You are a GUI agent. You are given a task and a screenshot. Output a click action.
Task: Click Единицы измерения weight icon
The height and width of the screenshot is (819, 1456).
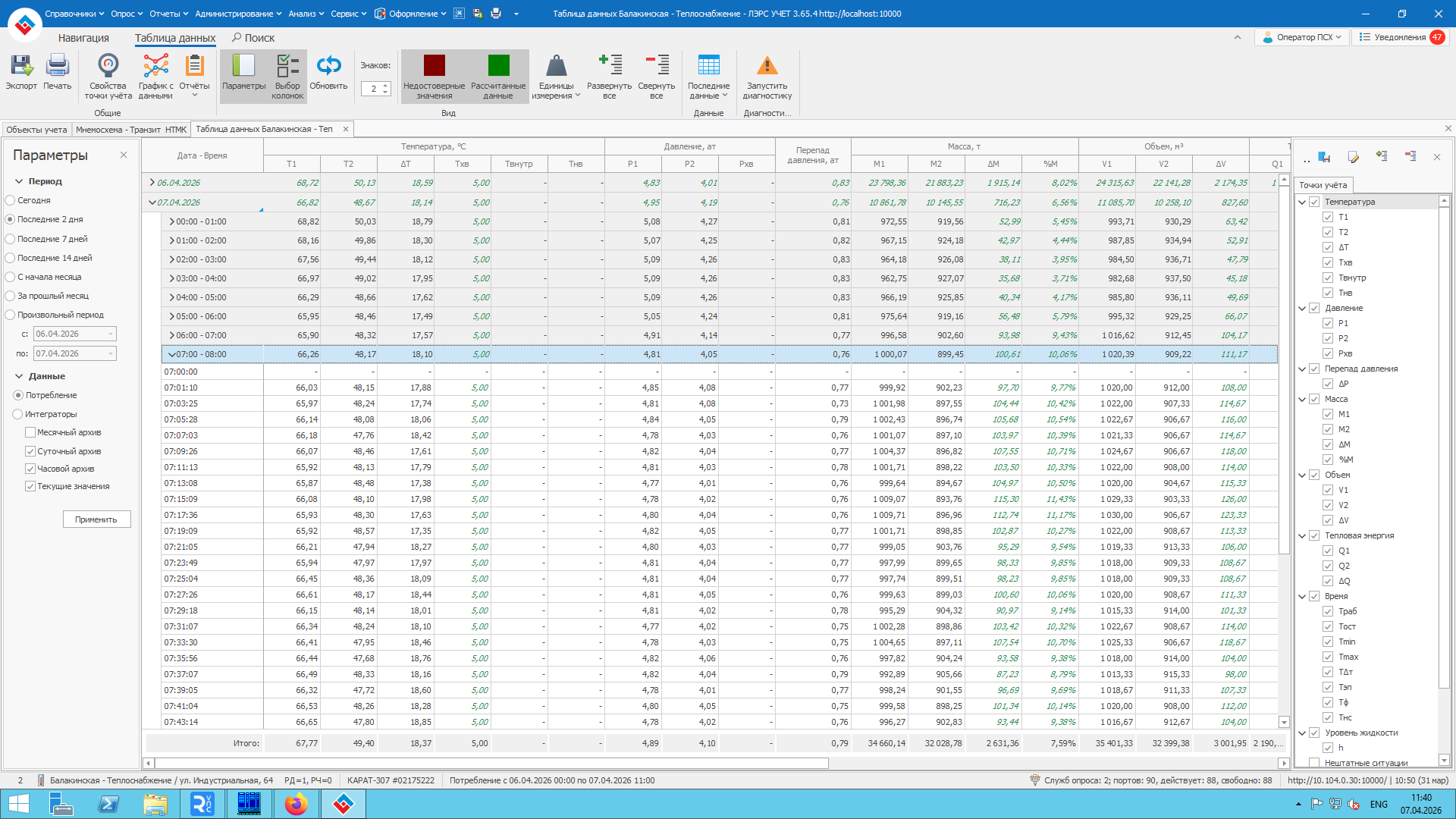point(556,67)
